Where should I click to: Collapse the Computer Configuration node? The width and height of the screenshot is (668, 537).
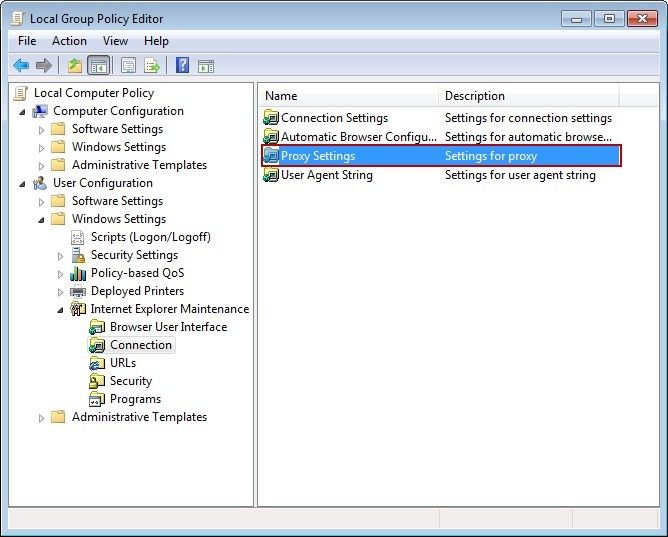coord(23,112)
